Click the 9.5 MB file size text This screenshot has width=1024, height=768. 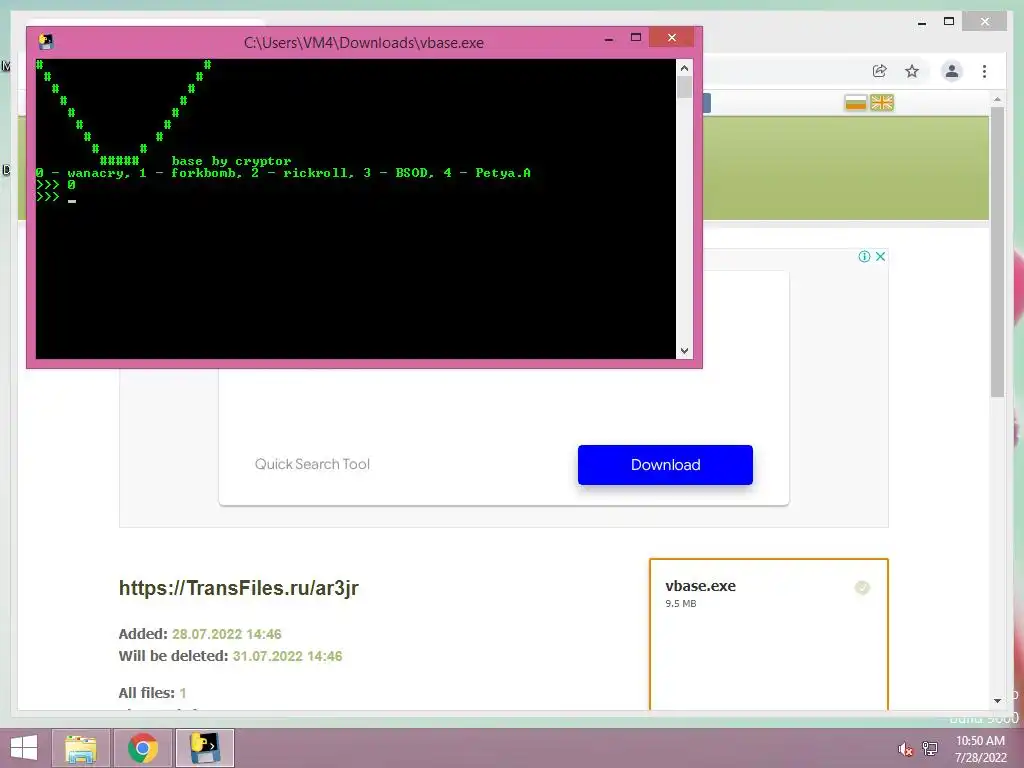click(x=680, y=603)
